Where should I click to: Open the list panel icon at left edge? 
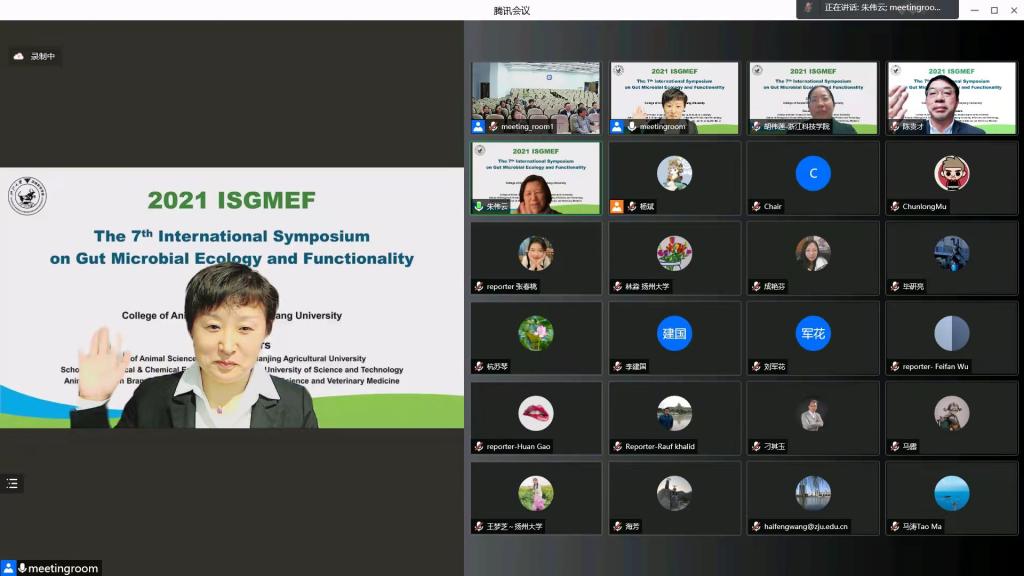click(12, 484)
